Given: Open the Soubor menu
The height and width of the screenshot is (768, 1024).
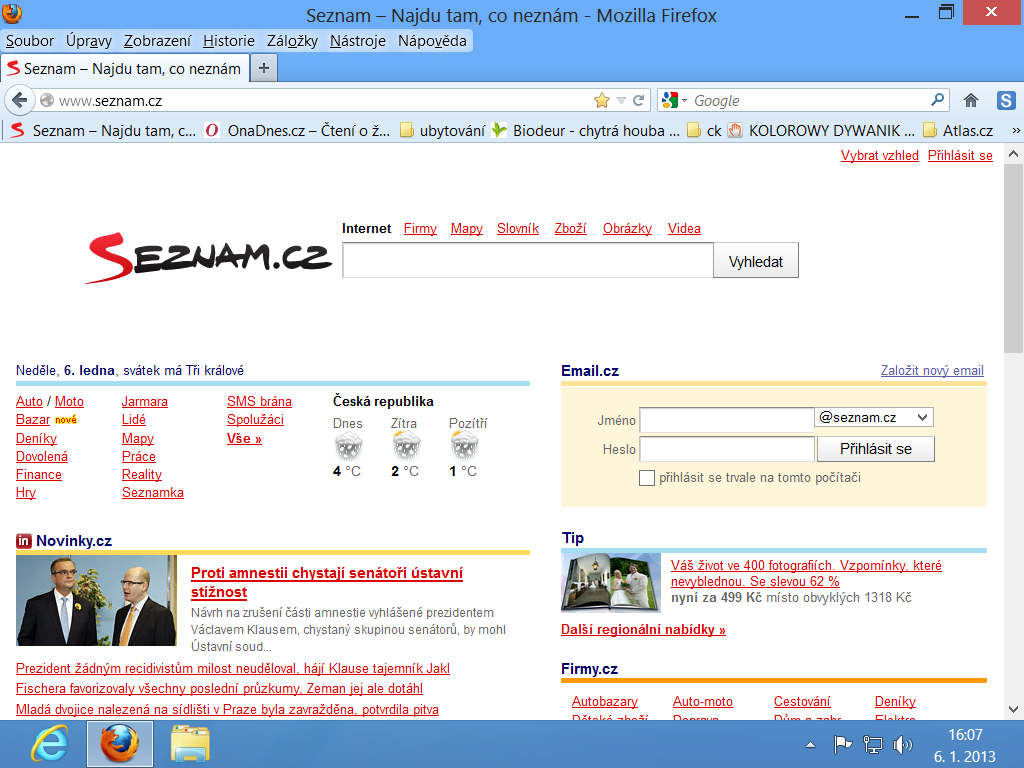Looking at the screenshot, I should 30,41.
